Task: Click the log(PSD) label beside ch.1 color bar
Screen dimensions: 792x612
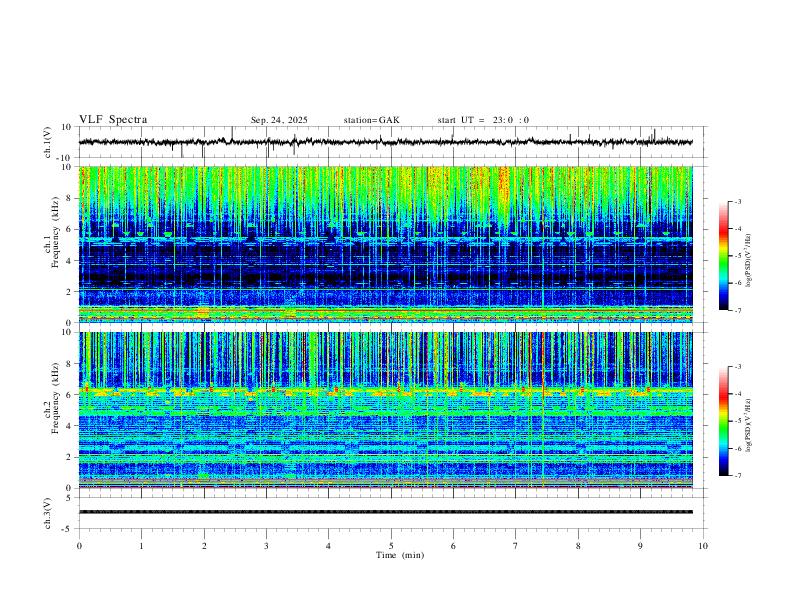Action: pos(749,260)
